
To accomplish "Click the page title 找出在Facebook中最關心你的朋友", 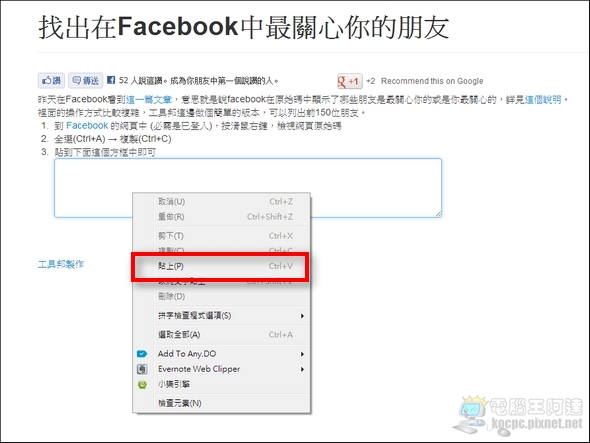I will 244,27.
